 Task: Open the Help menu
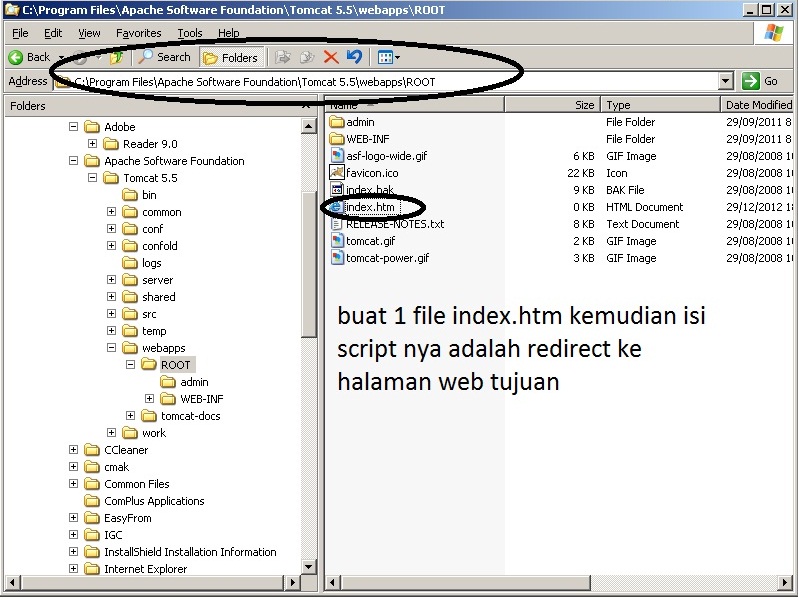[229, 33]
